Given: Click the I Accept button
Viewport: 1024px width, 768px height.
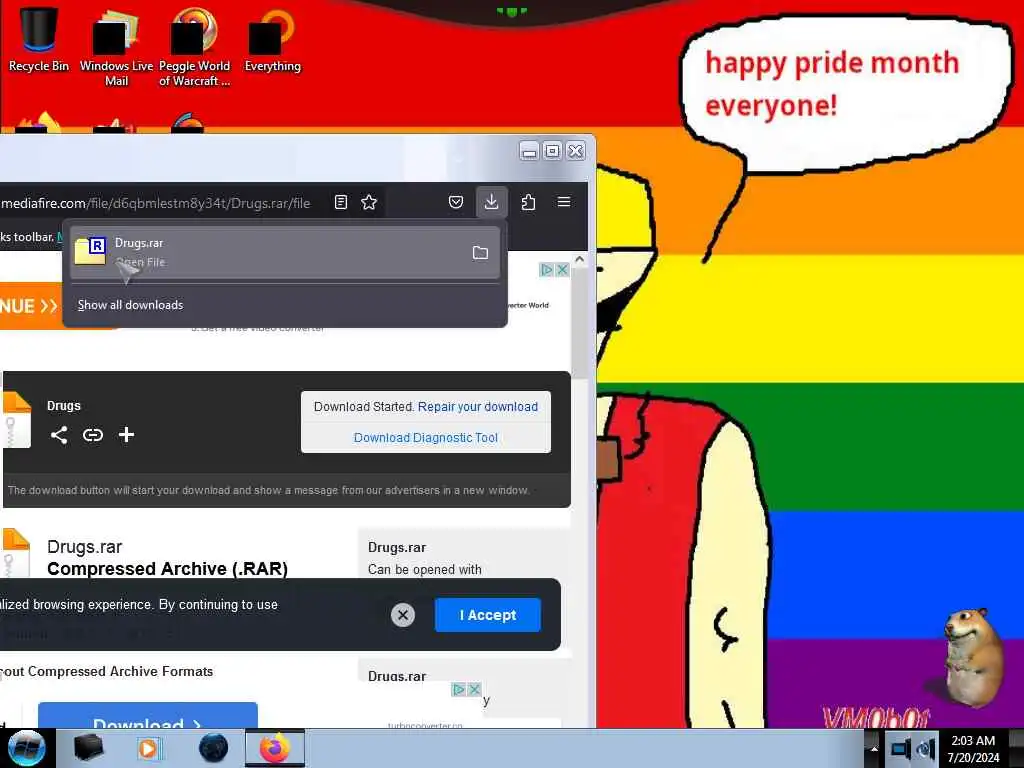Looking at the screenshot, I should (x=488, y=615).
